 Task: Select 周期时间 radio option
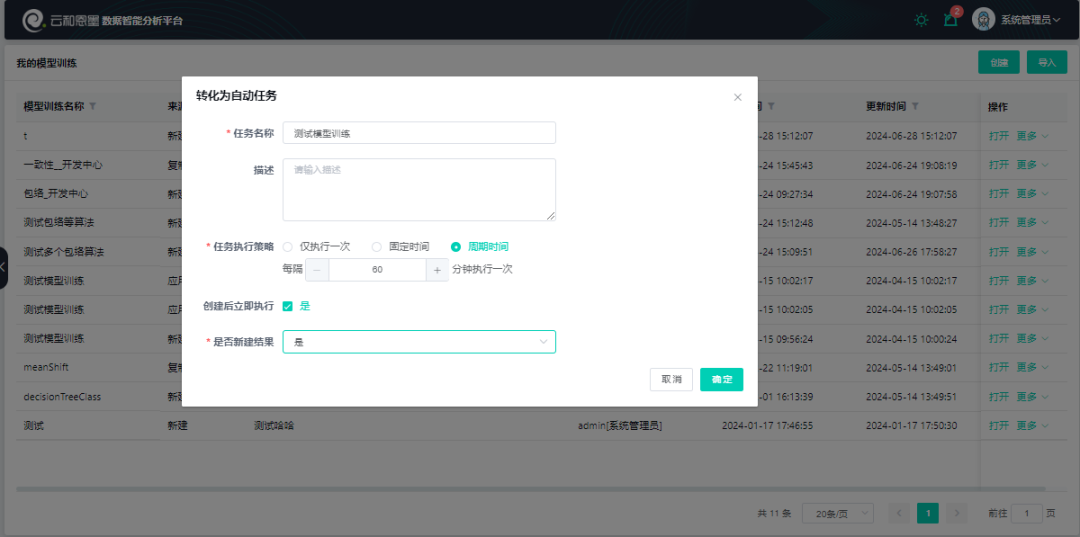pos(480,246)
